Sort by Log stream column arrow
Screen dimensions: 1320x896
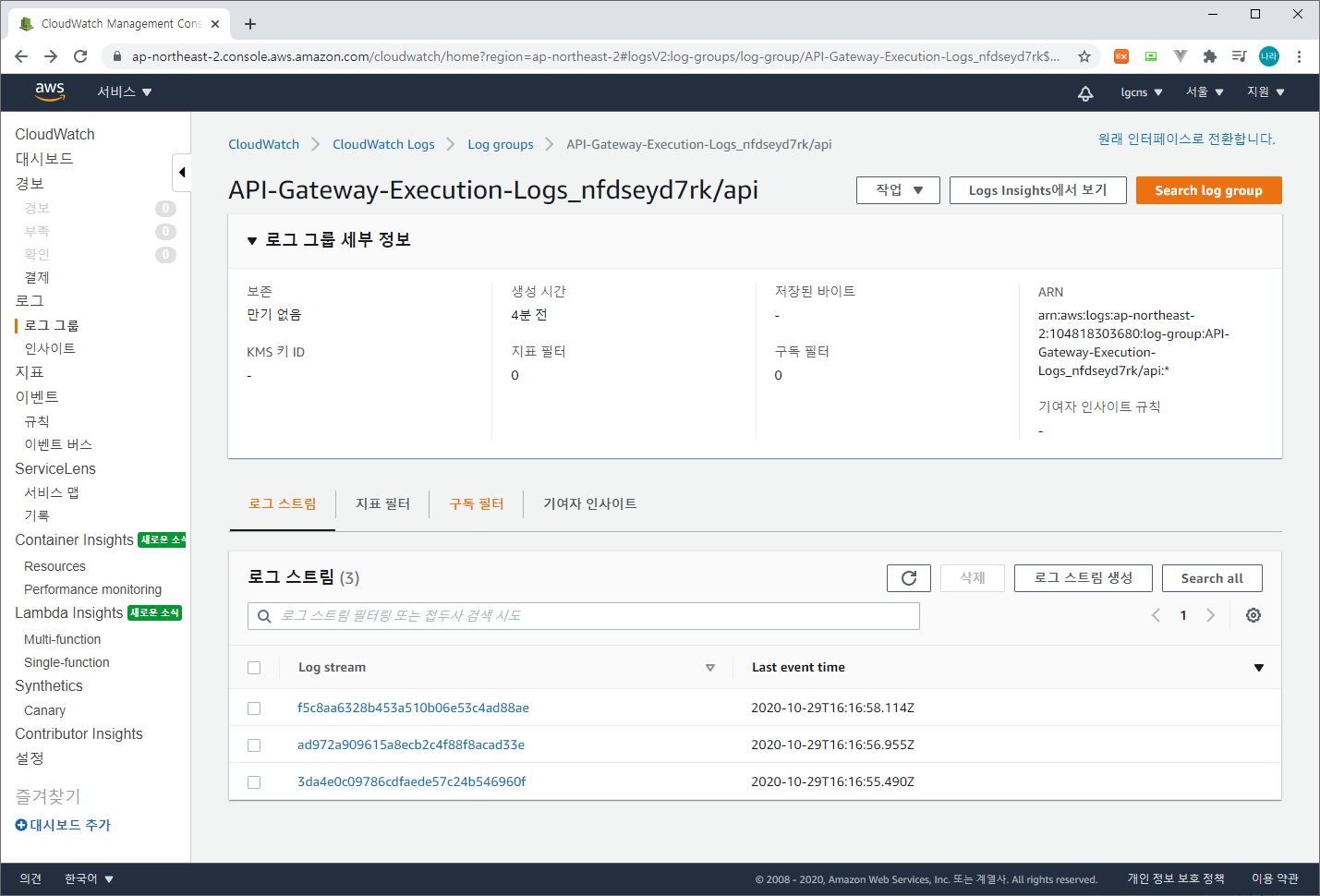click(710, 668)
